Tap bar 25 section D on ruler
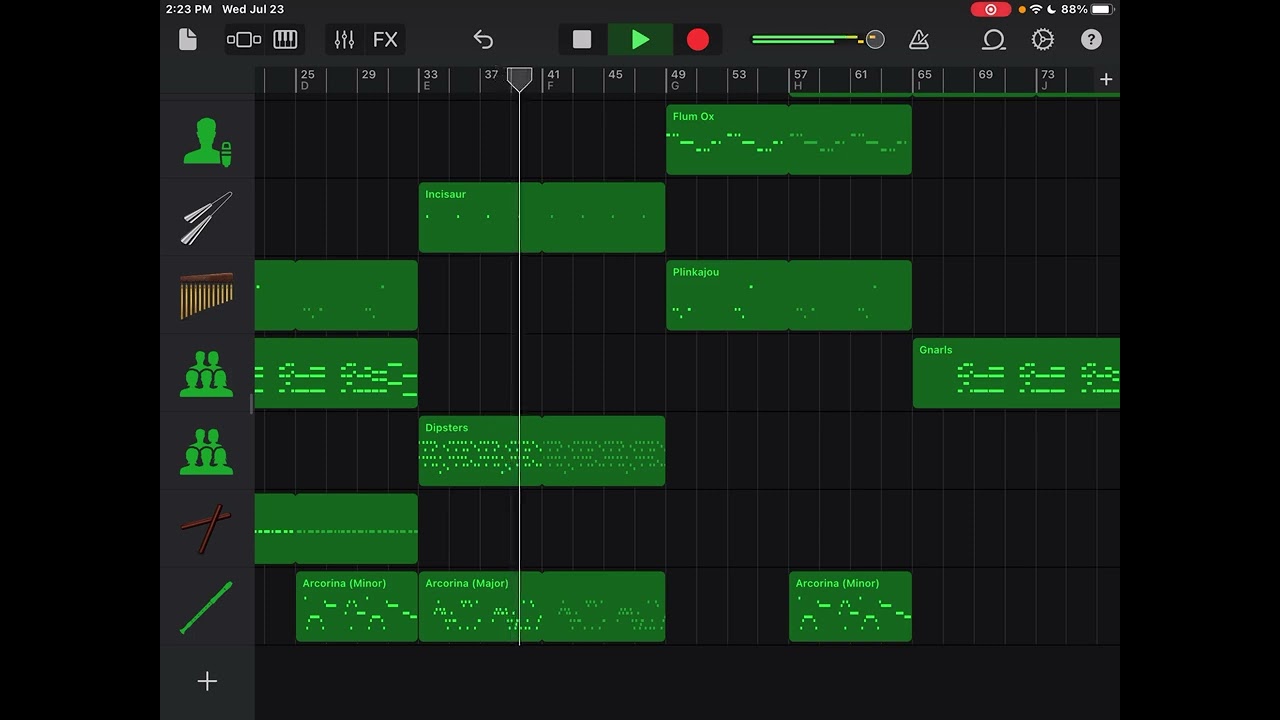This screenshot has width=1280, height=720. [x=308, y=80]
